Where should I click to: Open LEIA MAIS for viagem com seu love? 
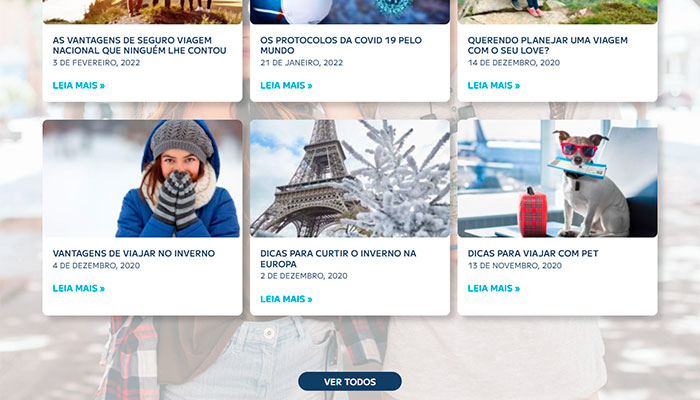point(494,85)
